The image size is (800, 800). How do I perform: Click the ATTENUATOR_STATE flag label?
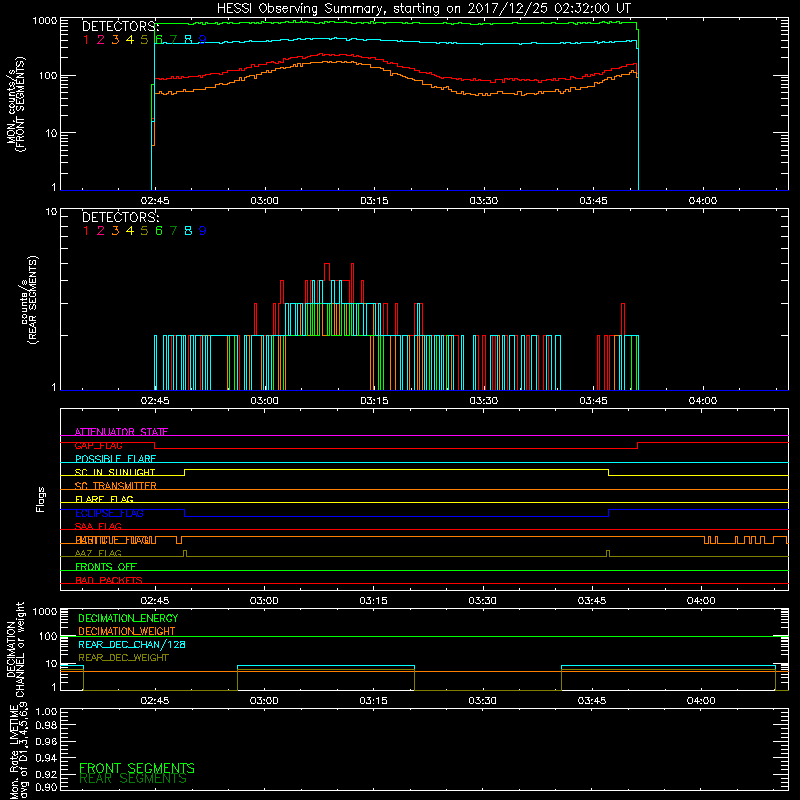[121, 432]
